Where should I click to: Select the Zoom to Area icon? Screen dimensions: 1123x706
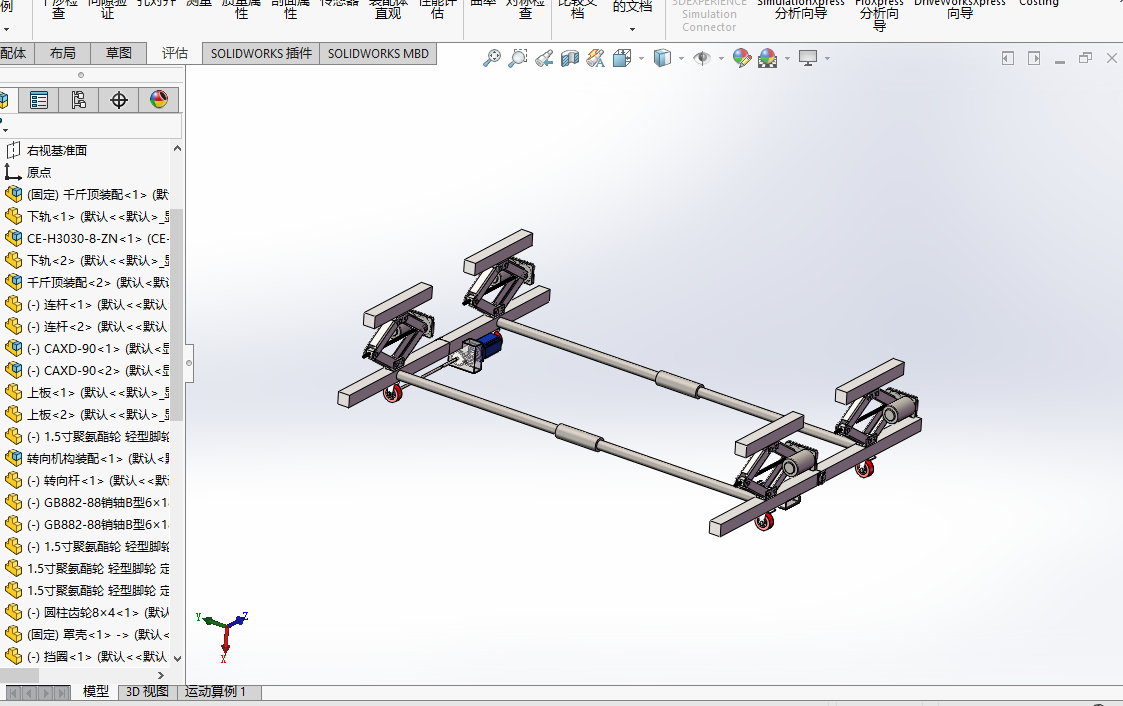pyautogui.click(x=518, y=58)
